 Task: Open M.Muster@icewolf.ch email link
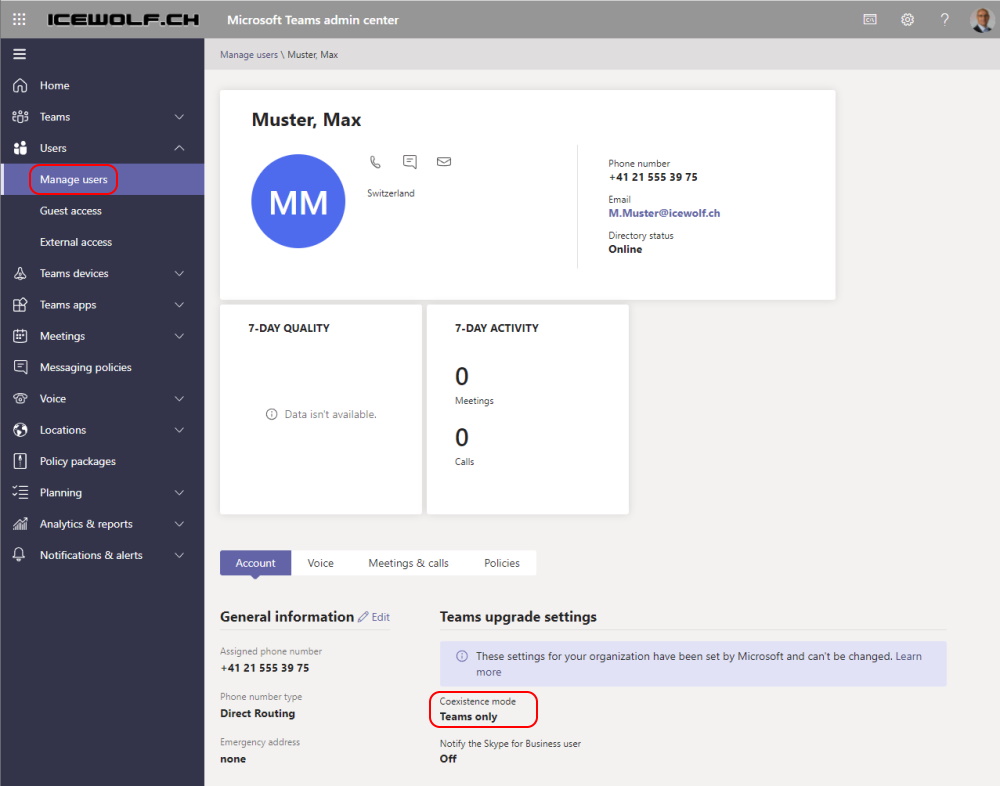(664, 213)
